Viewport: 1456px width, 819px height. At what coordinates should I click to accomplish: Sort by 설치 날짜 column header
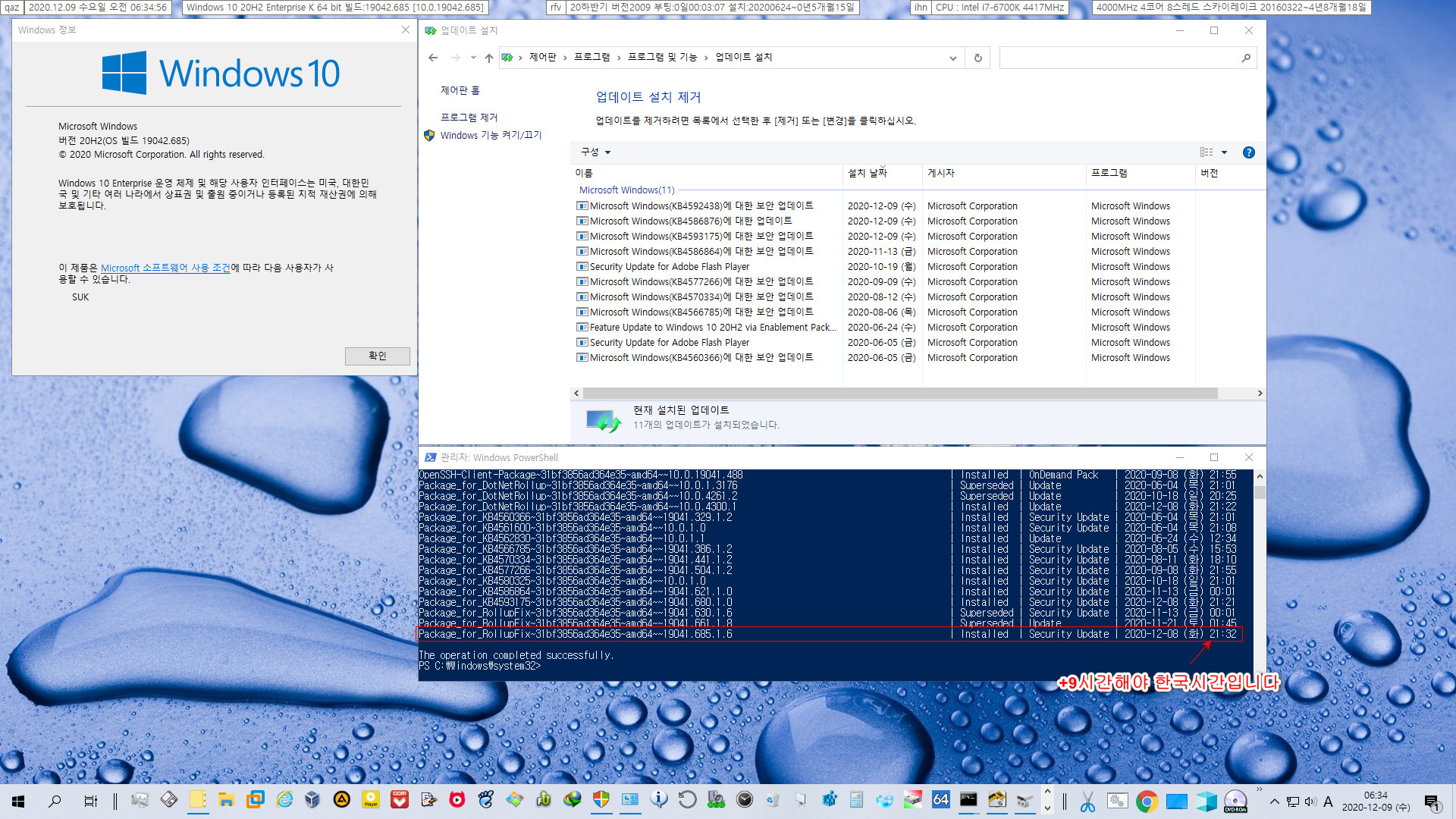[883, 174]
